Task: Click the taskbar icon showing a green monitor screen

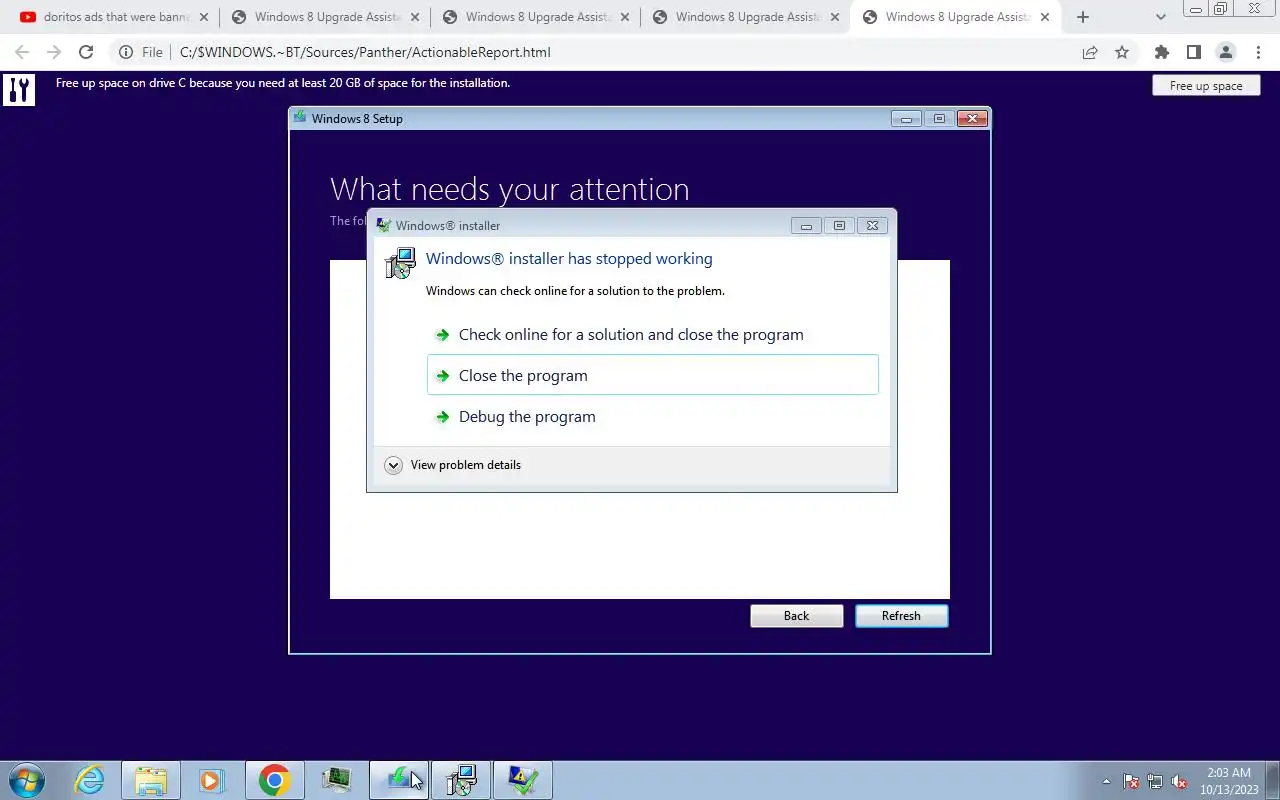Action: click(337, 780)
